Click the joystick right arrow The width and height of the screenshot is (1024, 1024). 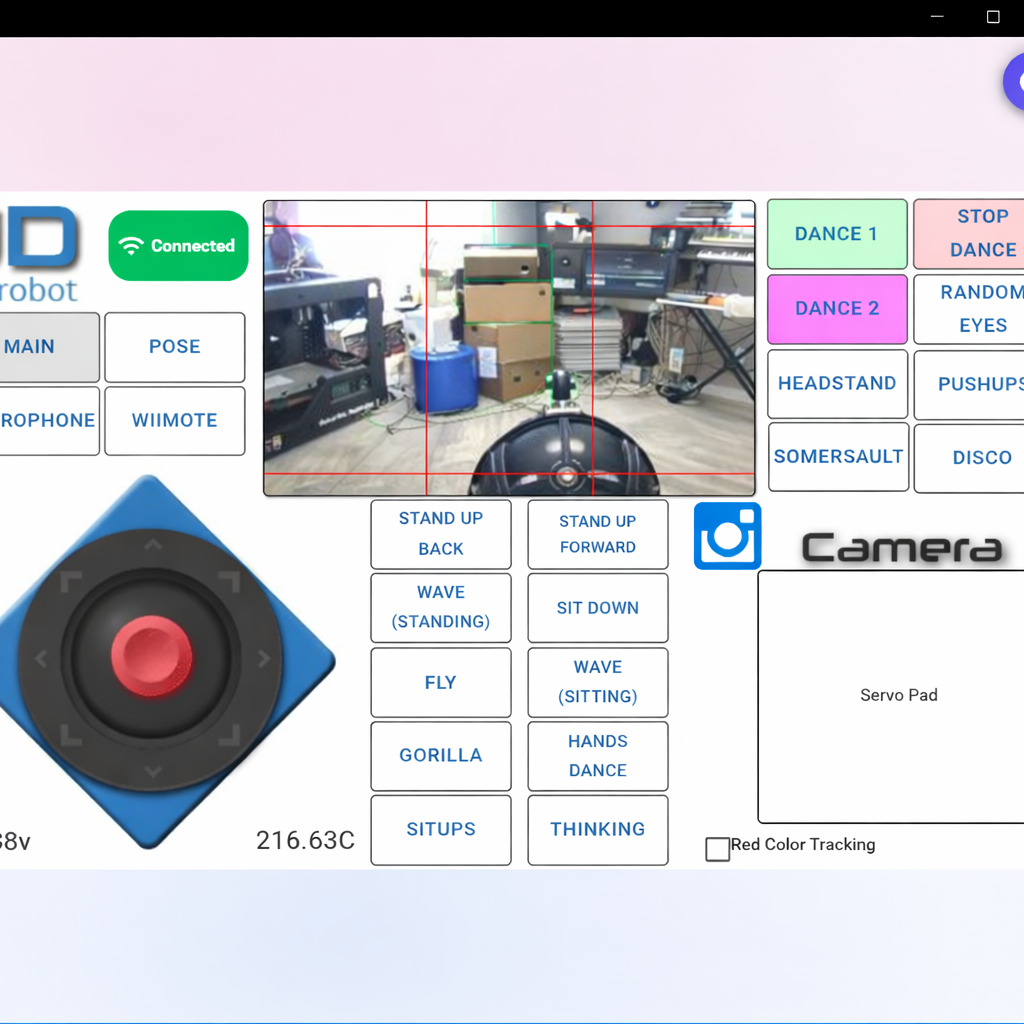coord(264,659)
